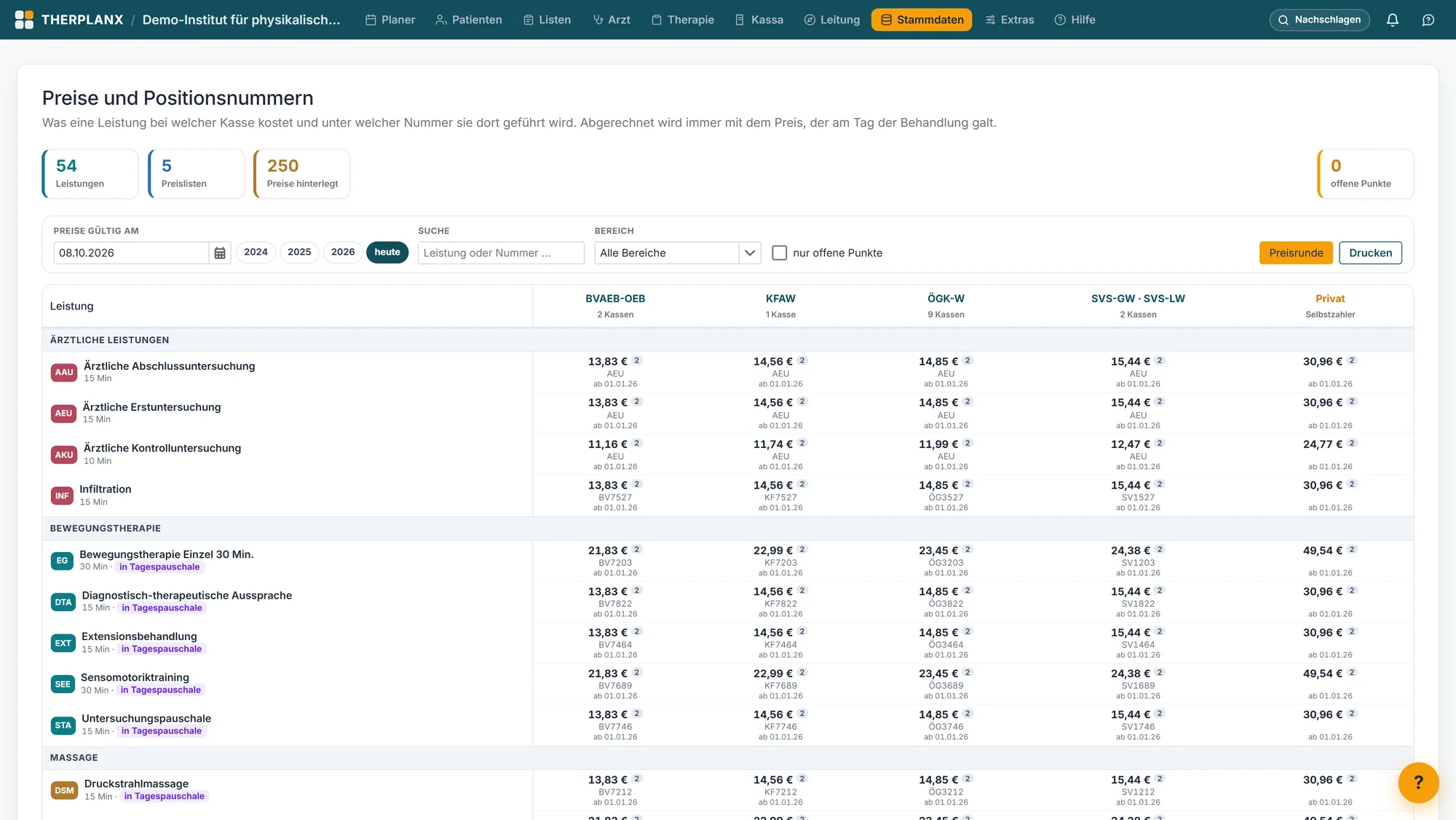Click the DTA badge icon
The height and width of the screenshot is (820, 1456).
click(x=63, y=602)
